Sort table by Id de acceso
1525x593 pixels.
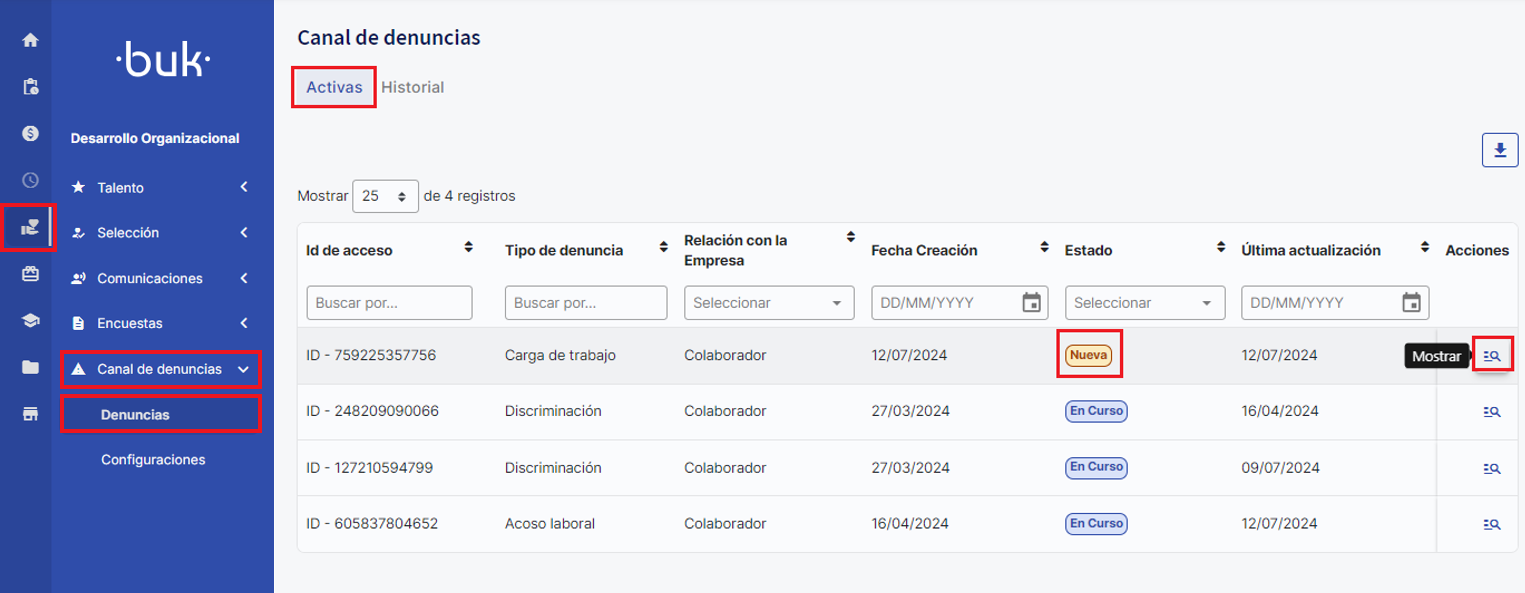coord(468,246)
